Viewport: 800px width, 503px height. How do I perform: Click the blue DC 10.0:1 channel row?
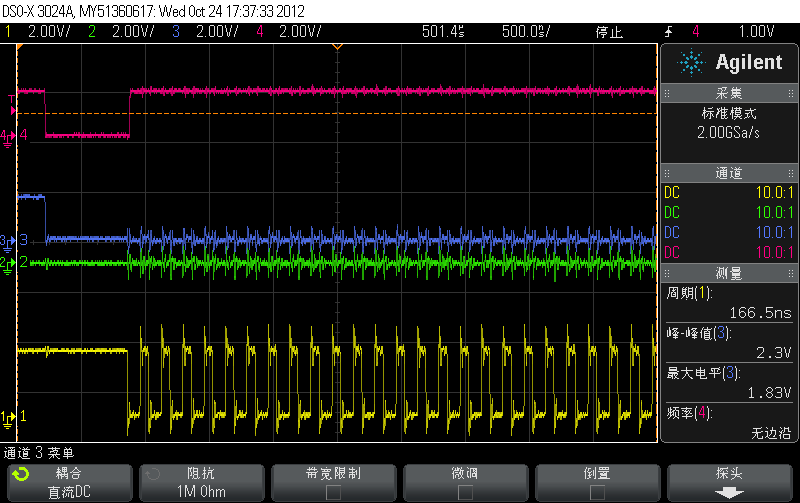[x=729, y=233]
